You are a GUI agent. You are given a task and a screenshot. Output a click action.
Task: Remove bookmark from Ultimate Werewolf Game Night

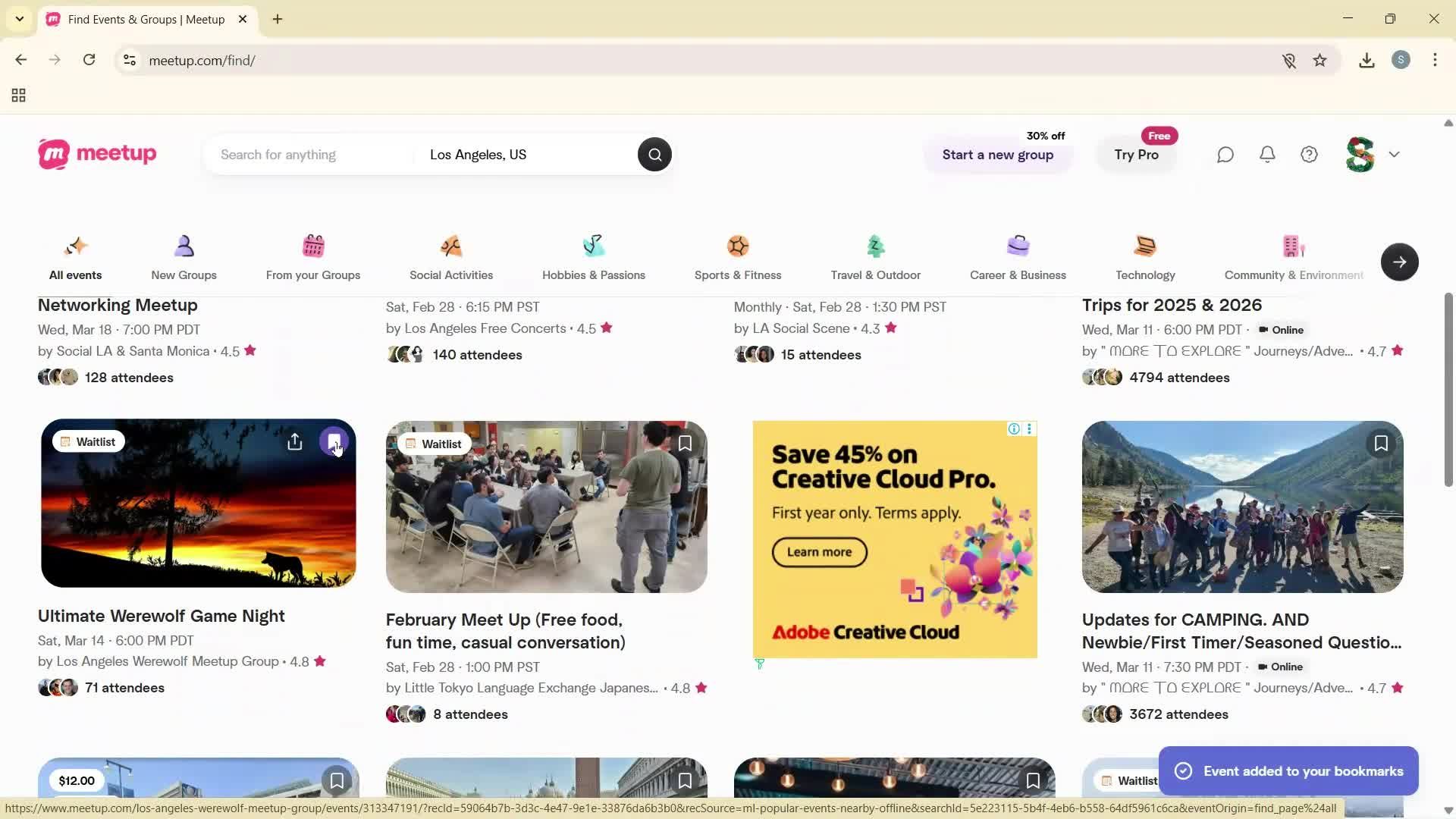click(x=334, y=442)
